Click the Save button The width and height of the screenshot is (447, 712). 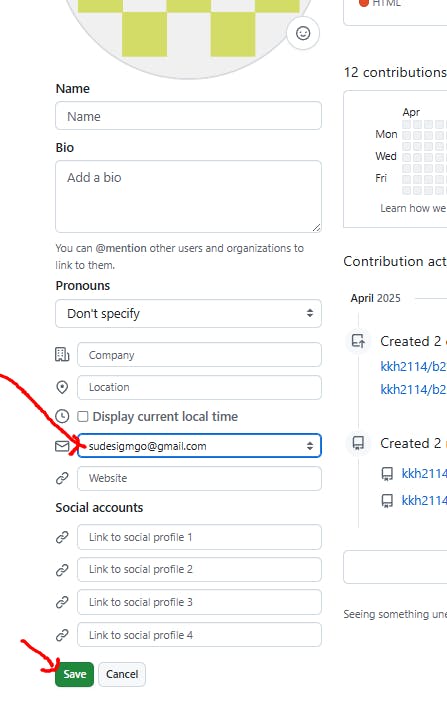[x=74, y=674]
